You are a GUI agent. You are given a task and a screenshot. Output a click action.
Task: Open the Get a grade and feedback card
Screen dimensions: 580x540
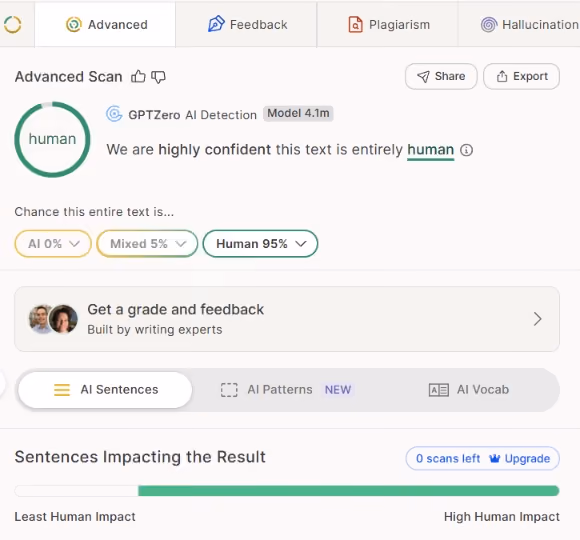pyautogui.click(x=287, y=319)
